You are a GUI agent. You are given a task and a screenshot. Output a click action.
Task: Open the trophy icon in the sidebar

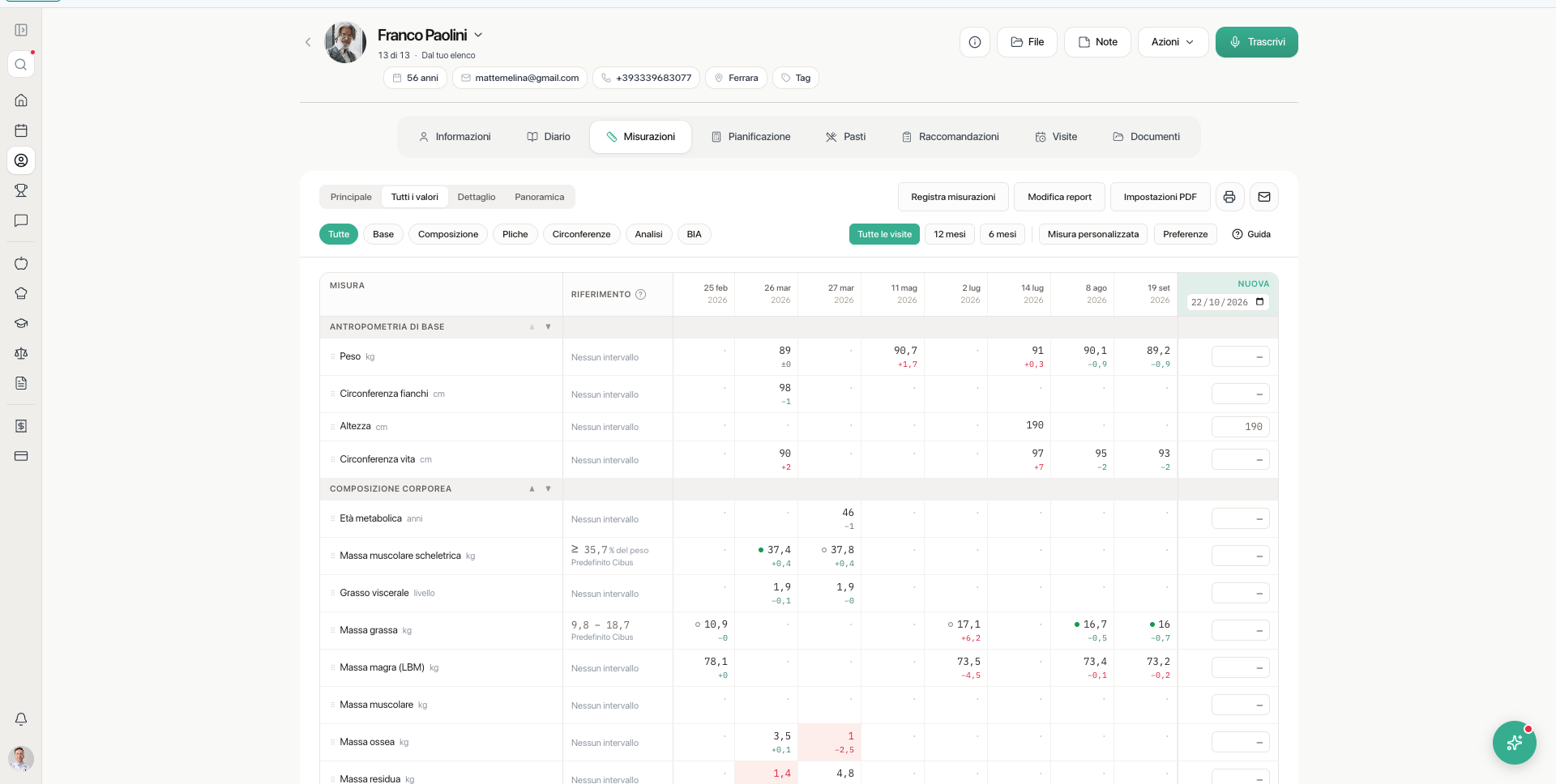21,190
